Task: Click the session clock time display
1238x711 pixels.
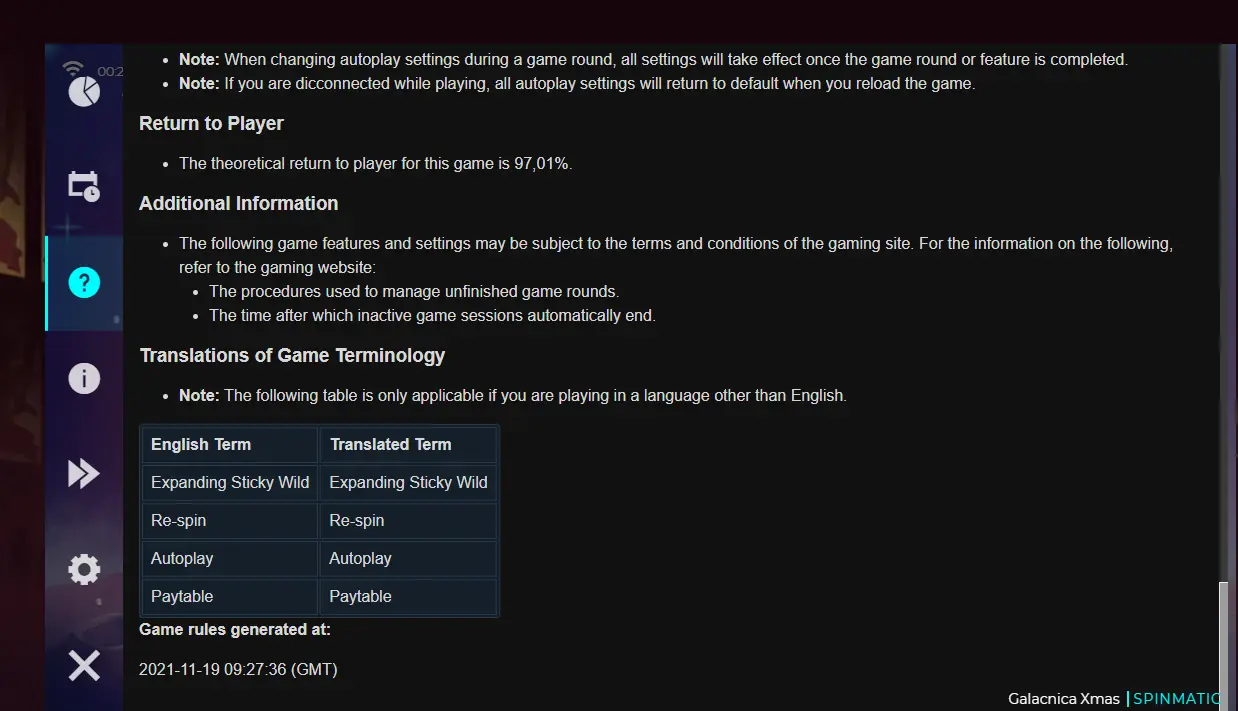Action: [x=110, y=72]
